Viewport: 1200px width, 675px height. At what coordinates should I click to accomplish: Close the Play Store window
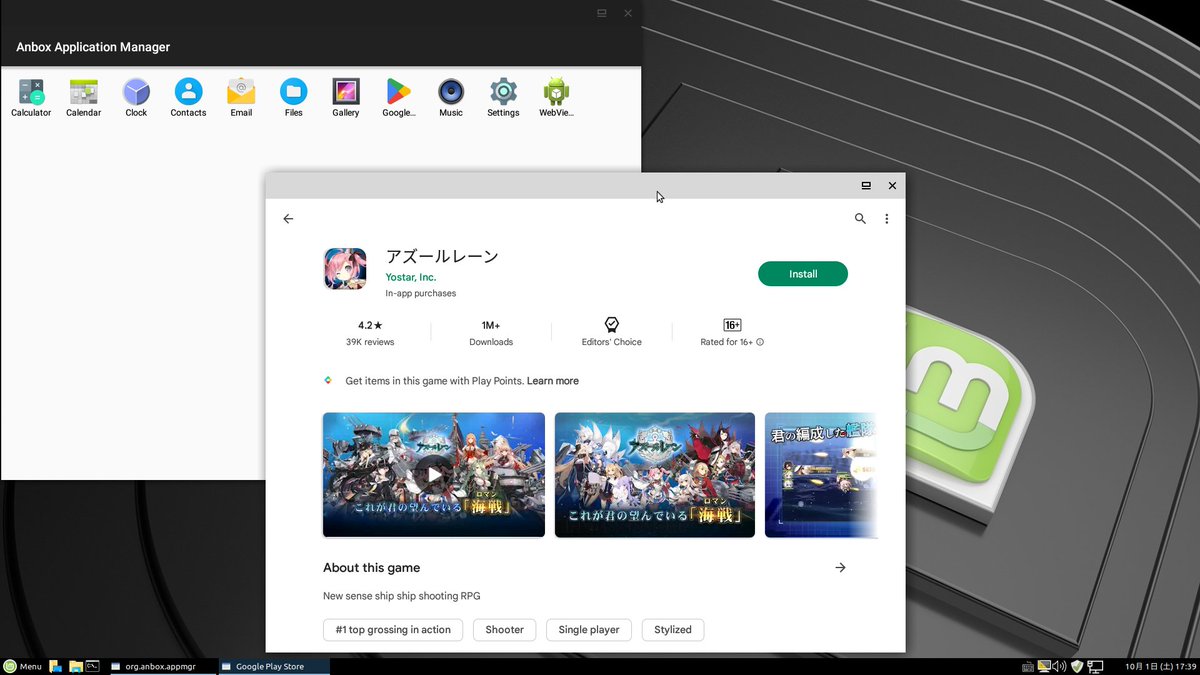tap(892, 186)
